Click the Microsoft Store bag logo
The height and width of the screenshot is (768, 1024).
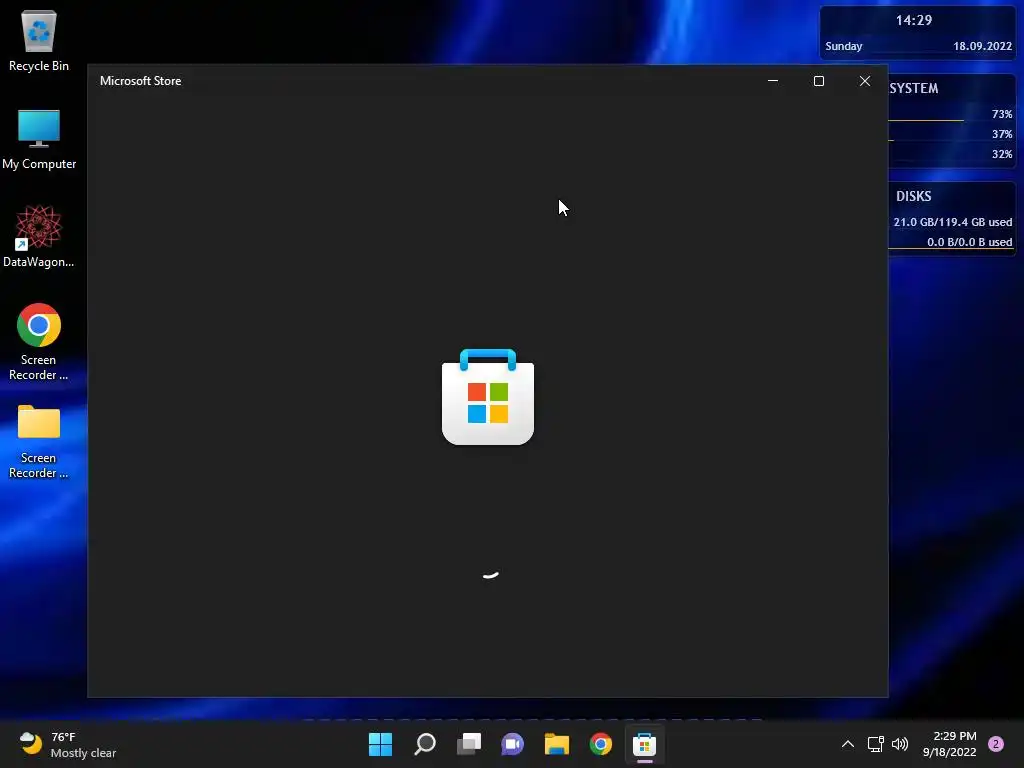pyautogui.click(x=488, y=397)
